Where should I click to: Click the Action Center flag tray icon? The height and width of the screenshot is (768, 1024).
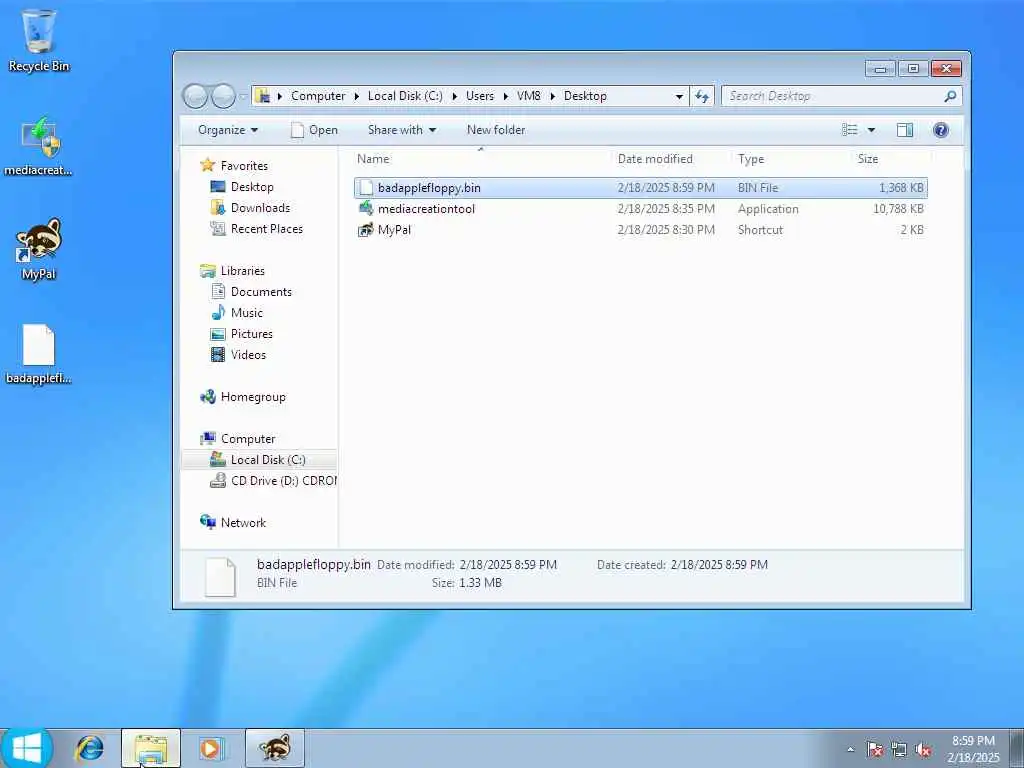click(x=874, y=749)
